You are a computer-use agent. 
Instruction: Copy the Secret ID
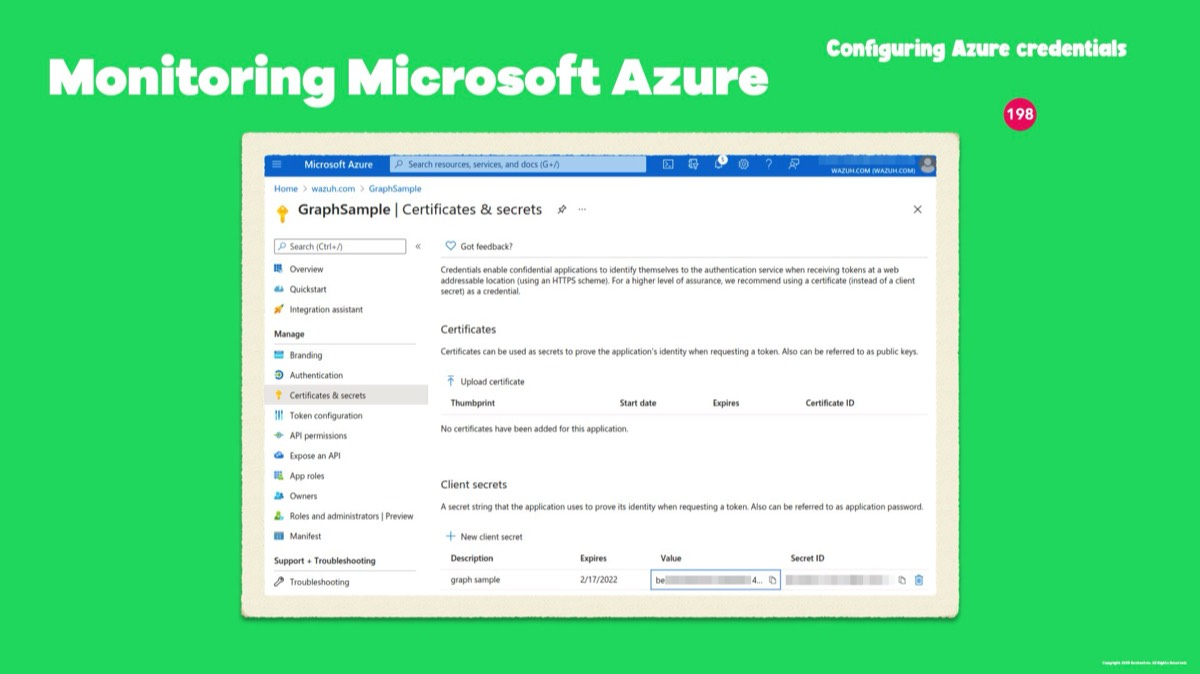point(901,580)
